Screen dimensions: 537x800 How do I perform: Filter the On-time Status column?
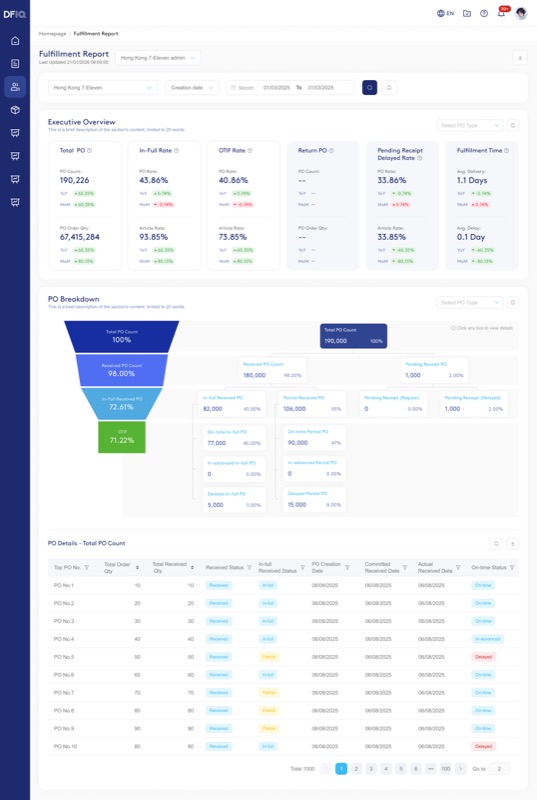click(512, 567)
